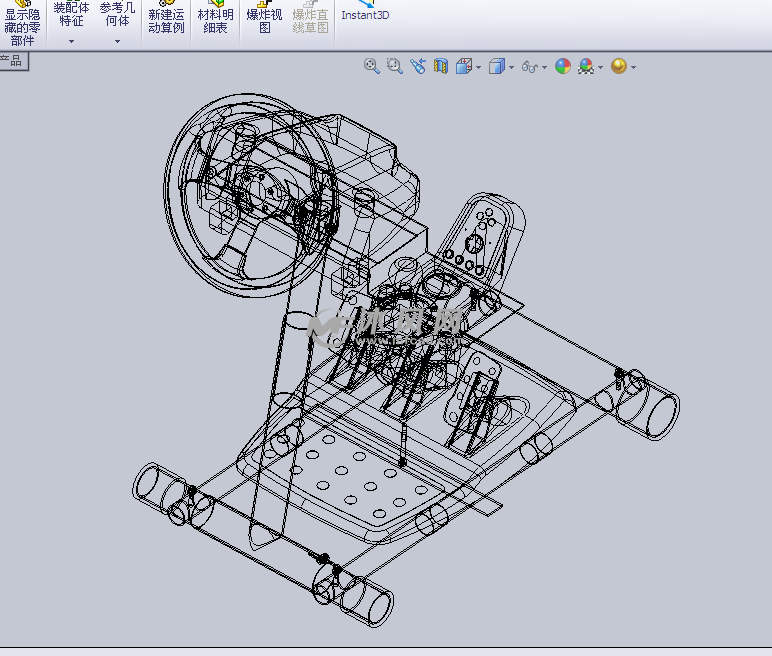Expand the 装配体特征 dropdown arrow
Screen dimensions: 772x656
(x=71, y=41)
